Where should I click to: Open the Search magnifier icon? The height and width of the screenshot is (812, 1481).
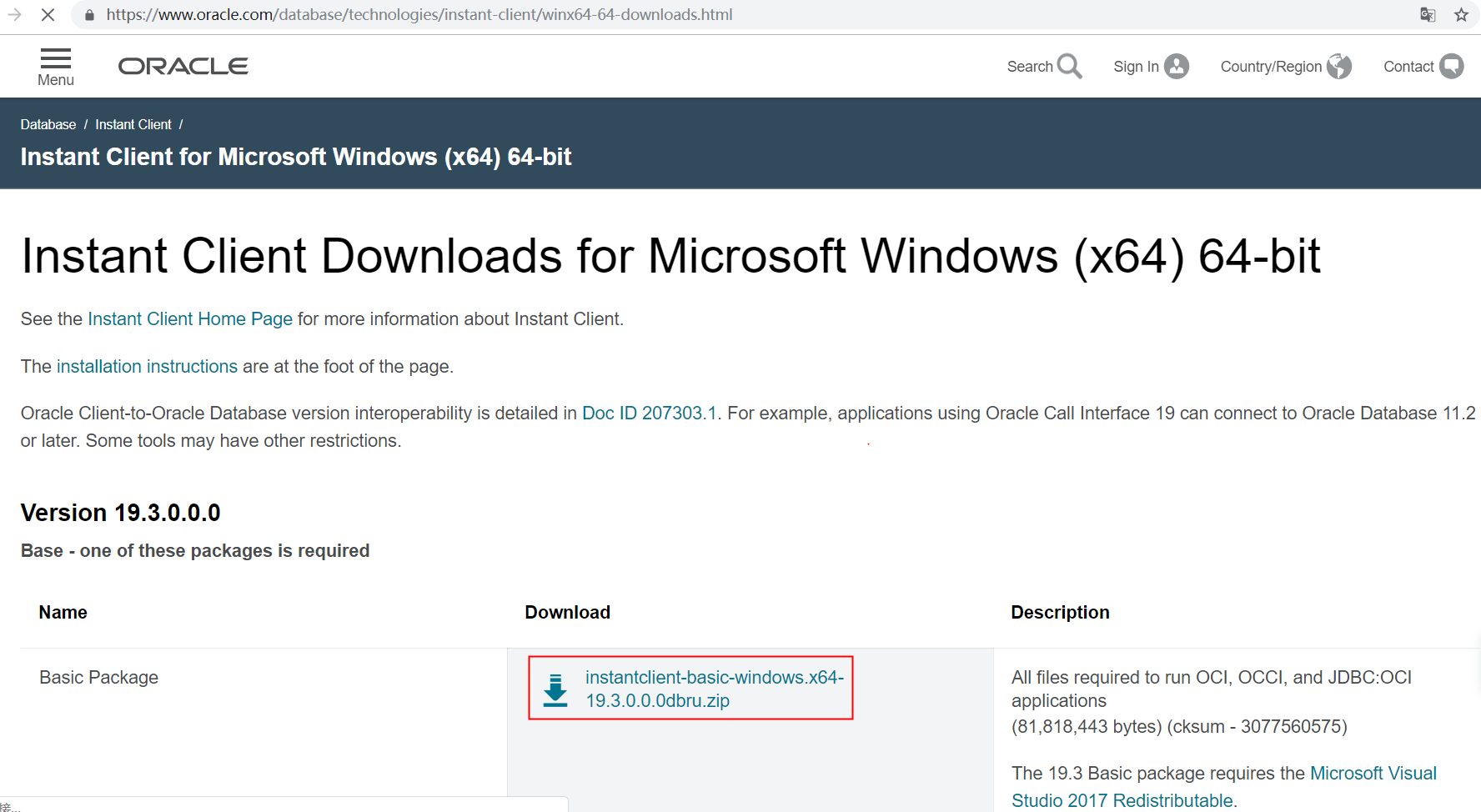click(x=1070, y=66)
